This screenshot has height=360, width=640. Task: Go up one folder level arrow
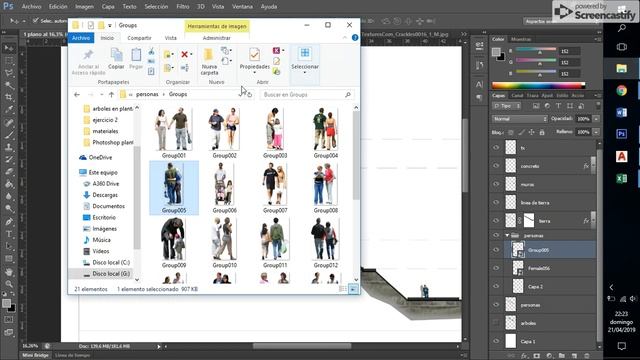pyautogui.click(x=111, y=95)
